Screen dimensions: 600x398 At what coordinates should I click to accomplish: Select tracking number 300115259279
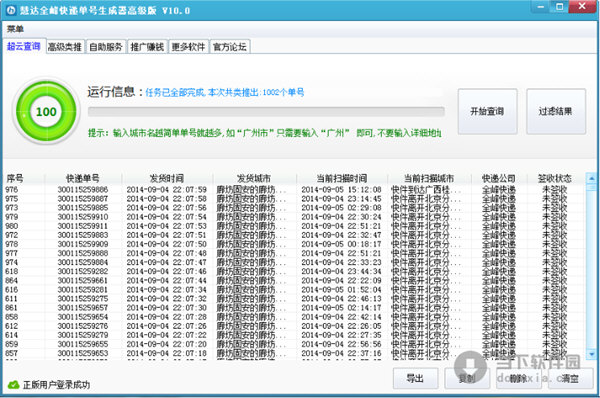click(83, 335)
